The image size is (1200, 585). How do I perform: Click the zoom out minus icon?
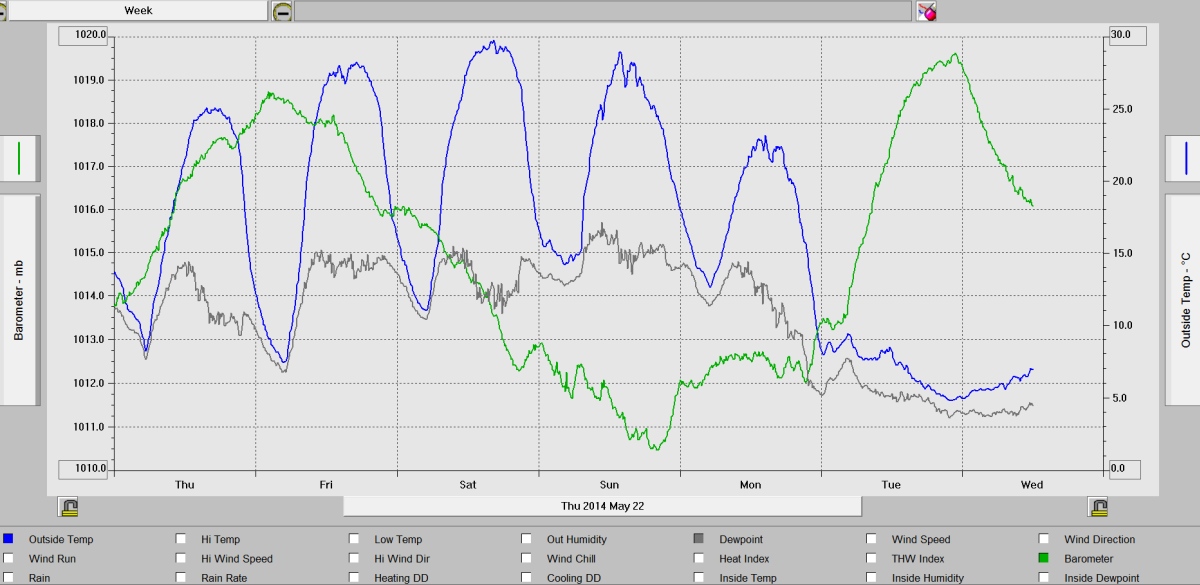283,11
